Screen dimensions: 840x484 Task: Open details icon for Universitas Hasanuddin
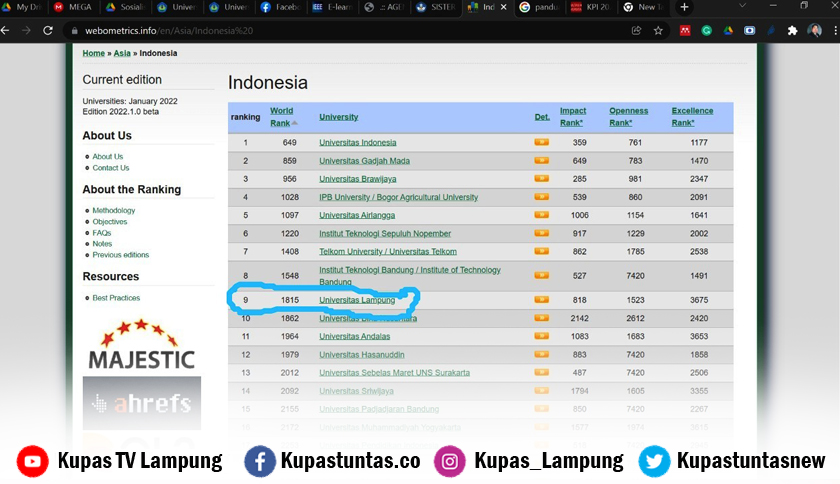(542, 354)
